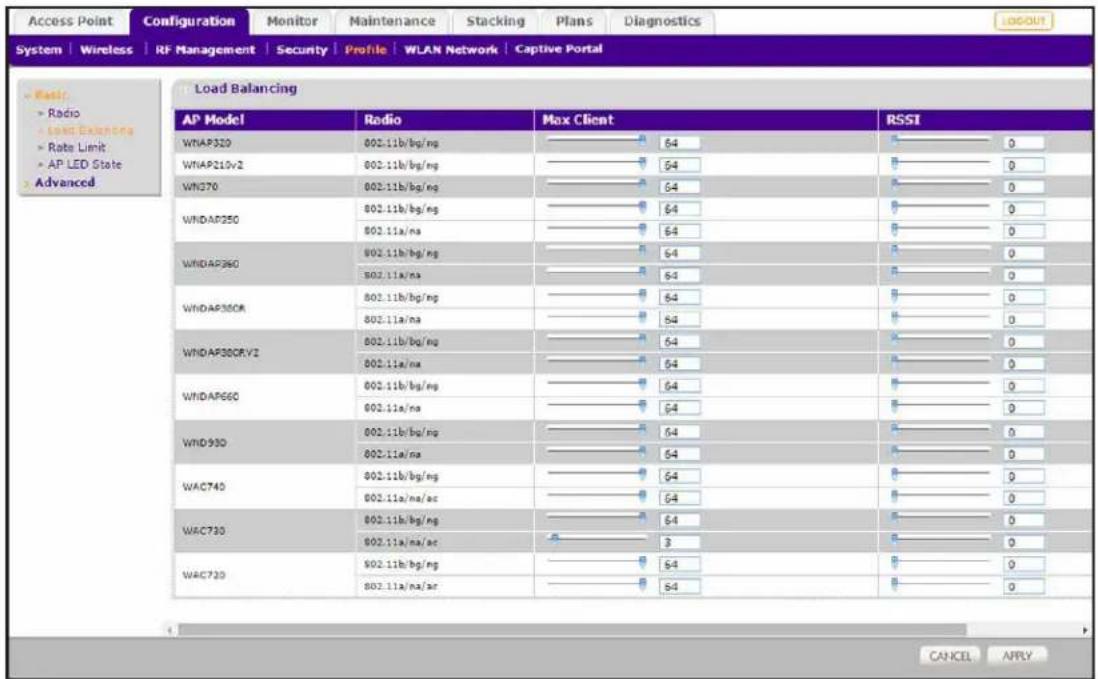Click the WNDAP660 model cell
Screen dimensions: 1098x679
(265, 397)
